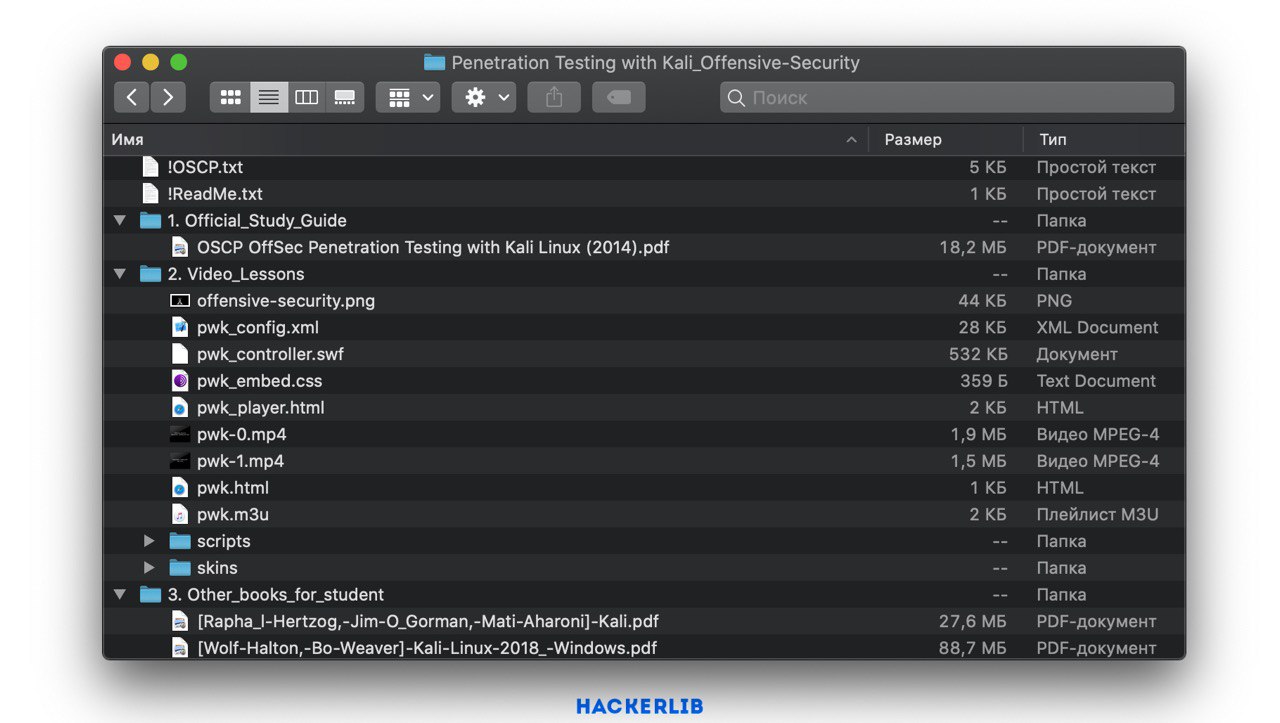Screen dimensions: 1280x723
Task: Switch to gallery view
Action: (x=345, y=97)
